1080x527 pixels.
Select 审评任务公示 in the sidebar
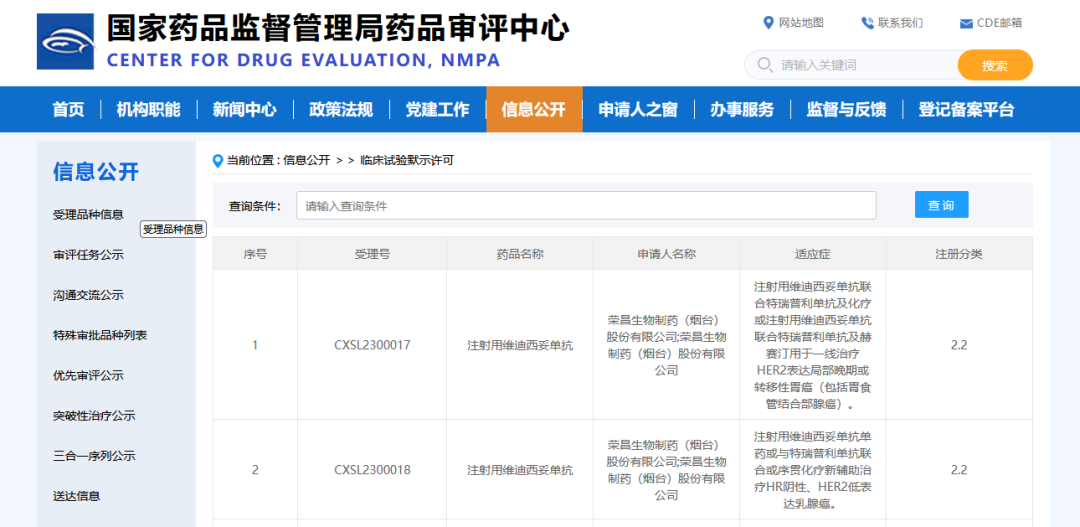click(88, 255)
